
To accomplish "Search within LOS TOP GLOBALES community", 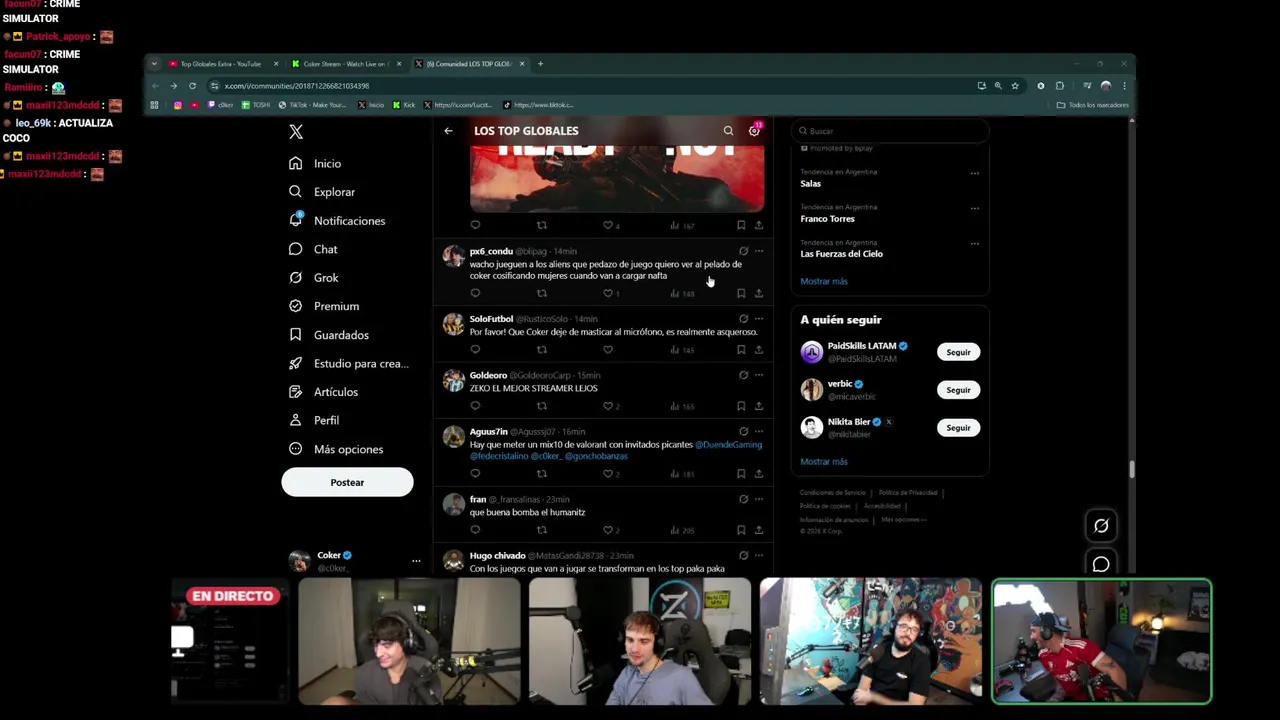I will (x=728, y=131).
